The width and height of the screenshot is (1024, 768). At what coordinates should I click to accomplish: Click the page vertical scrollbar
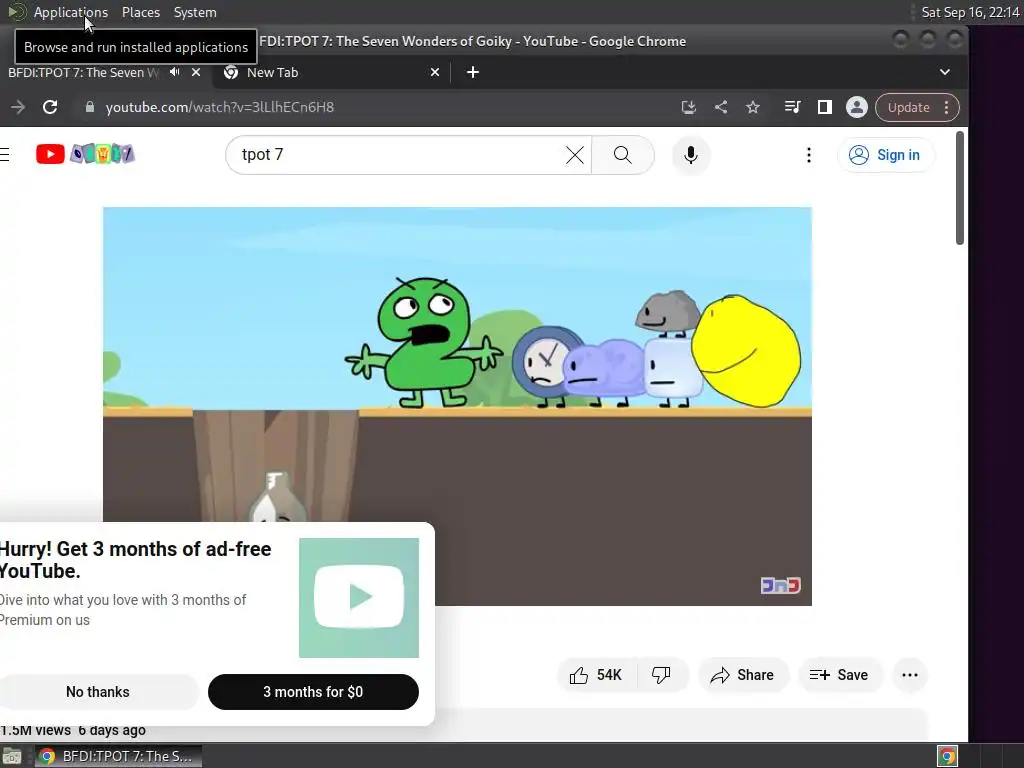(x=959, y=188)
